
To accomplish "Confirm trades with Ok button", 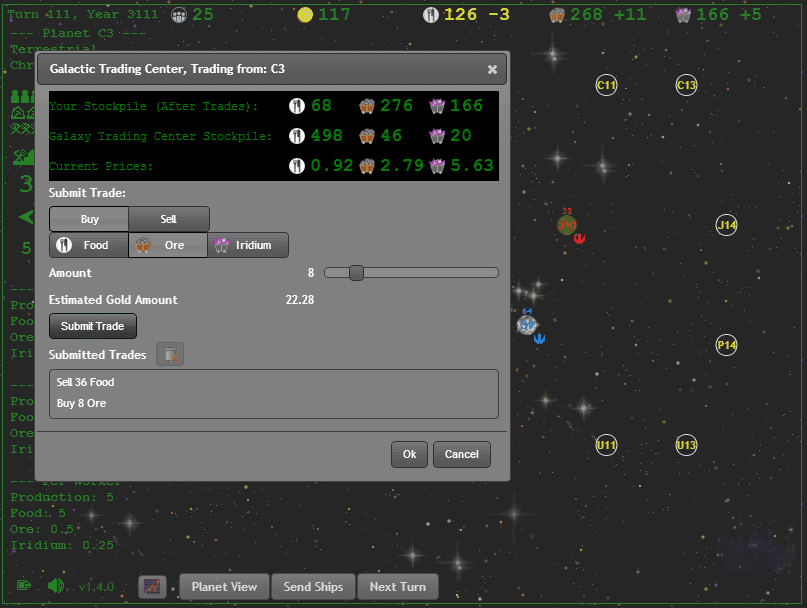I will tap(409, 454).
